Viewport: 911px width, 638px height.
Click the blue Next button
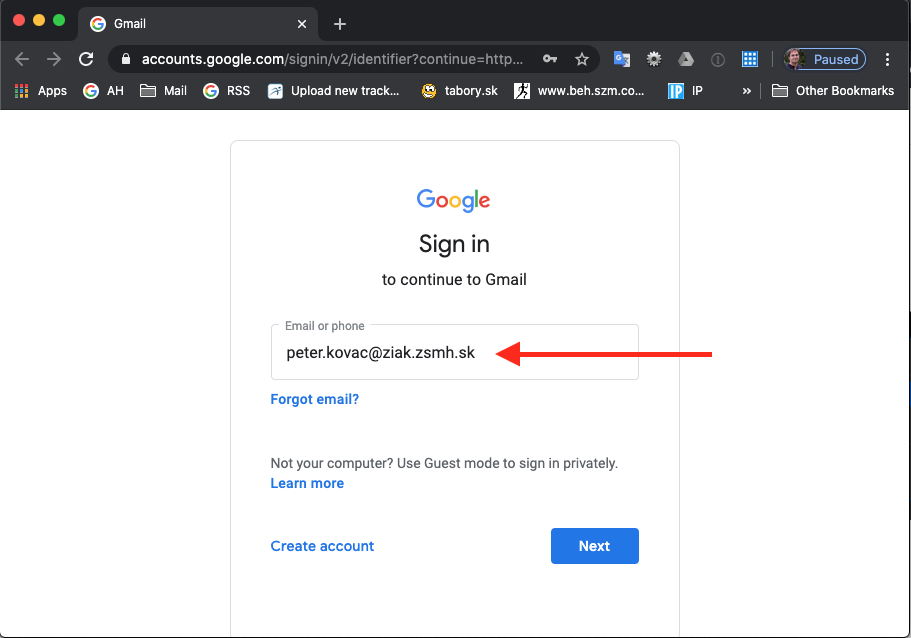[x=594, y=546]
